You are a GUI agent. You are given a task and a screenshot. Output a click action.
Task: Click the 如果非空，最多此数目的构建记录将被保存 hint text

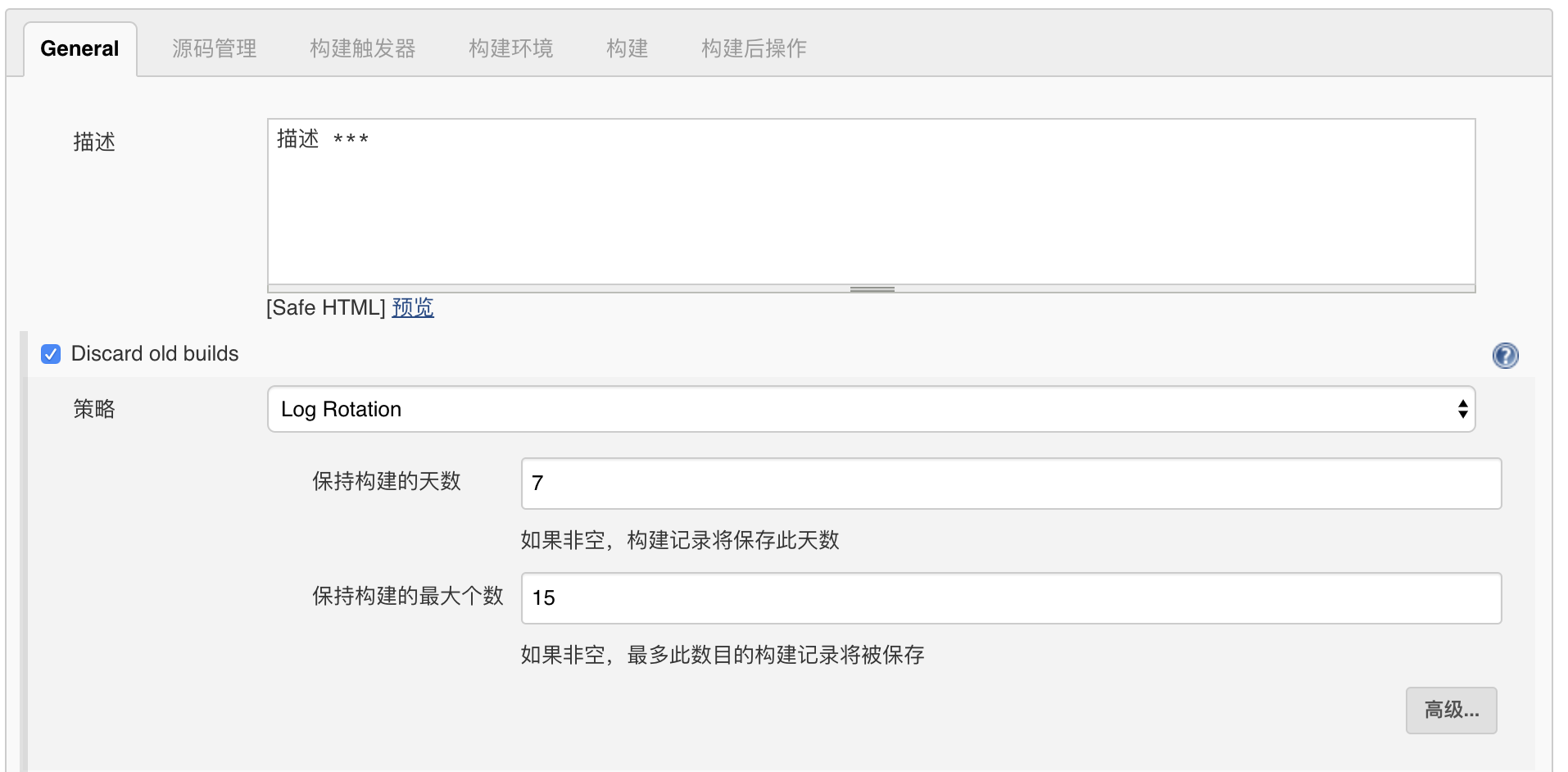click(x=723, y=655)
